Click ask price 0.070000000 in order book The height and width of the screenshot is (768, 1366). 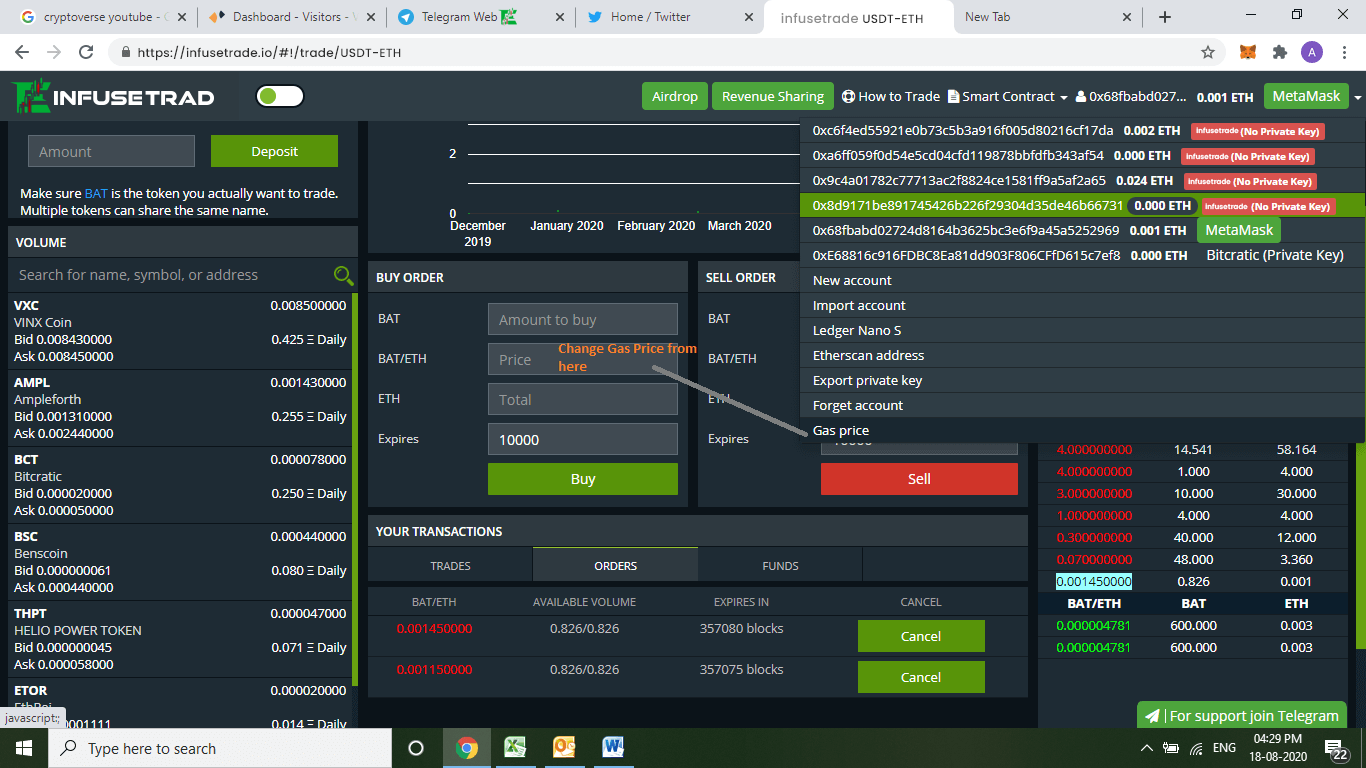click(x=1094, y=559)
